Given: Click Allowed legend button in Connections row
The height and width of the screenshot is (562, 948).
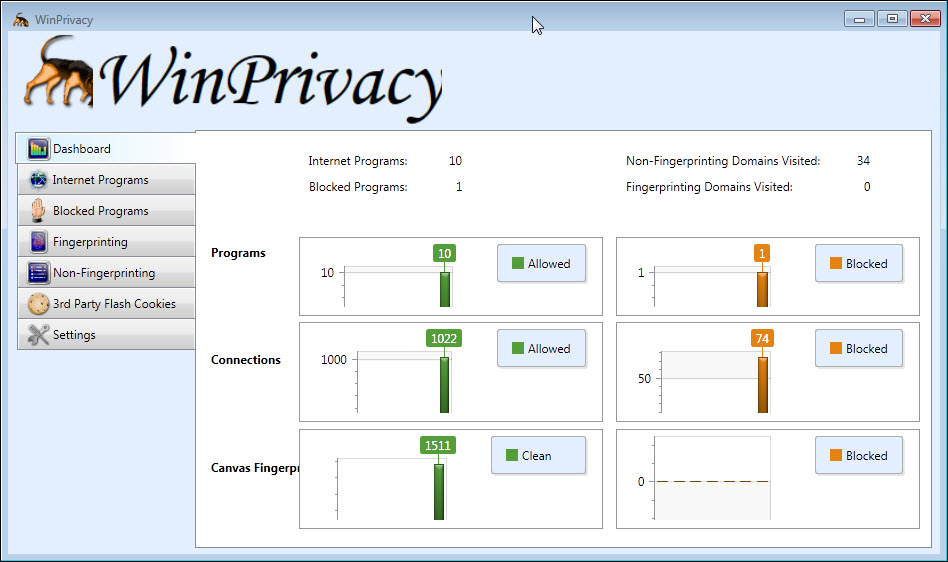Looking at the screenshot, I should pyautogui.click(x=541, y=348).
